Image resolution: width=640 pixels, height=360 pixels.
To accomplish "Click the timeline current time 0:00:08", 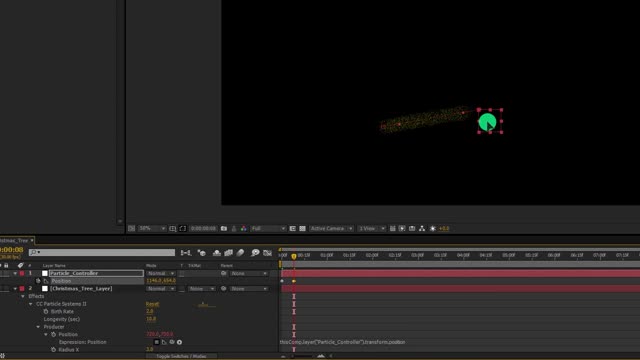I will (11, 249).
